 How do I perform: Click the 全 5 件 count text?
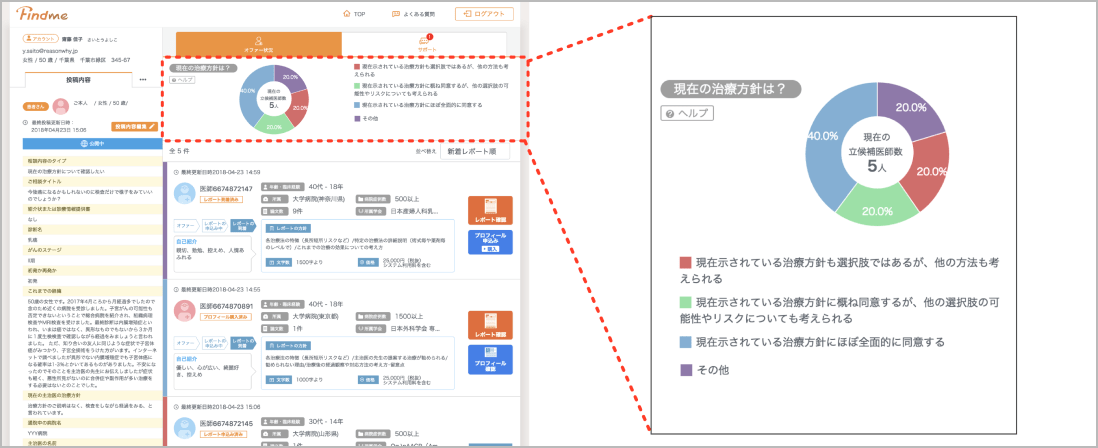(x=180, y=150)
